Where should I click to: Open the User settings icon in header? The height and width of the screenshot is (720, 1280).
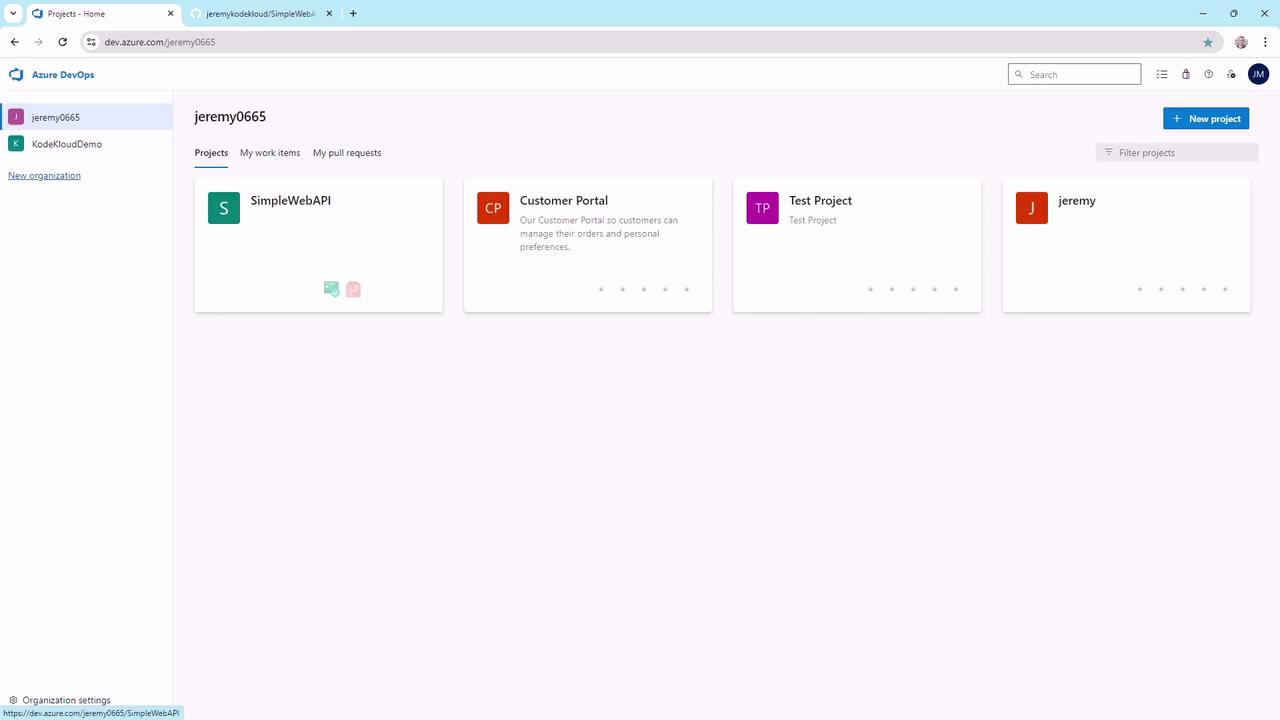(x=1232, y=74)
